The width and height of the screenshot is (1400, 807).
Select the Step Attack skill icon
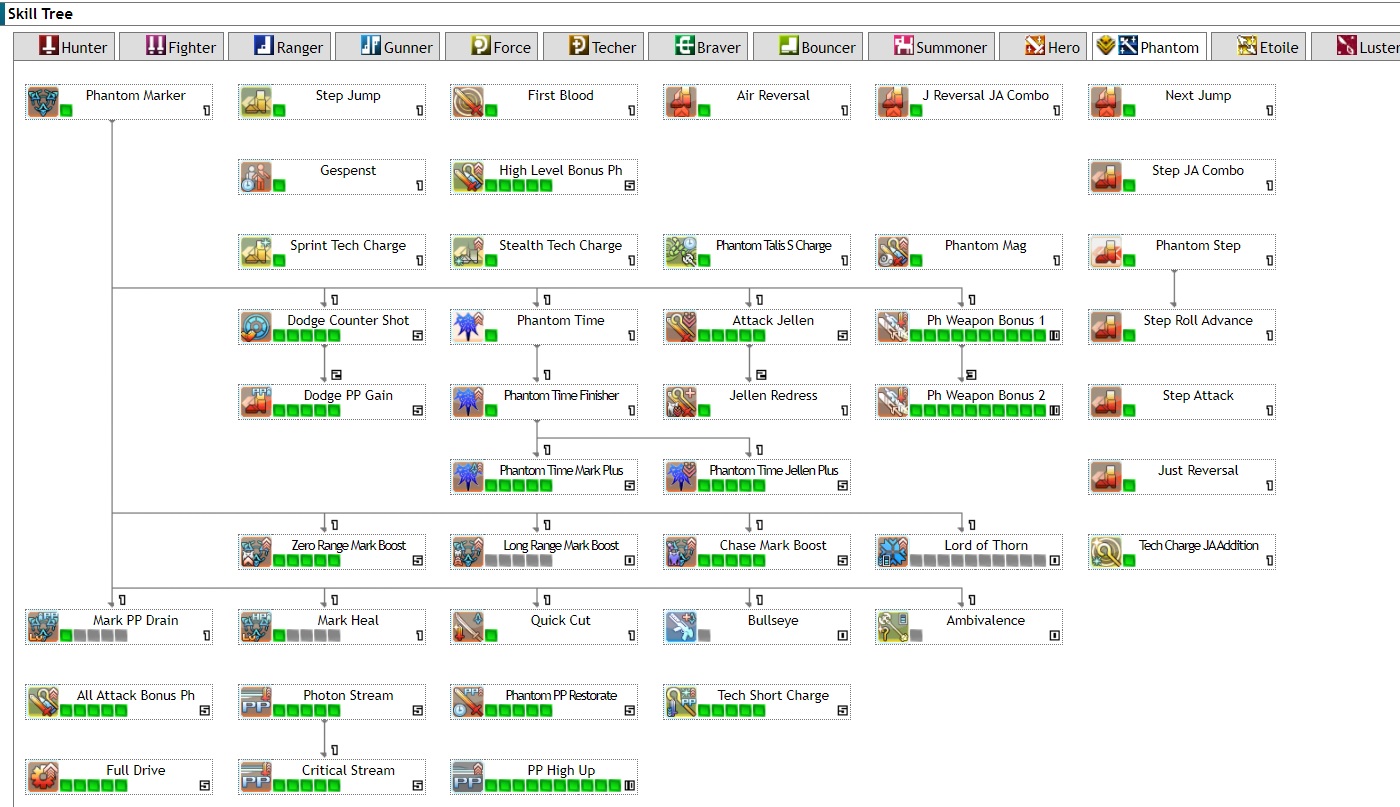point(1106,402)
